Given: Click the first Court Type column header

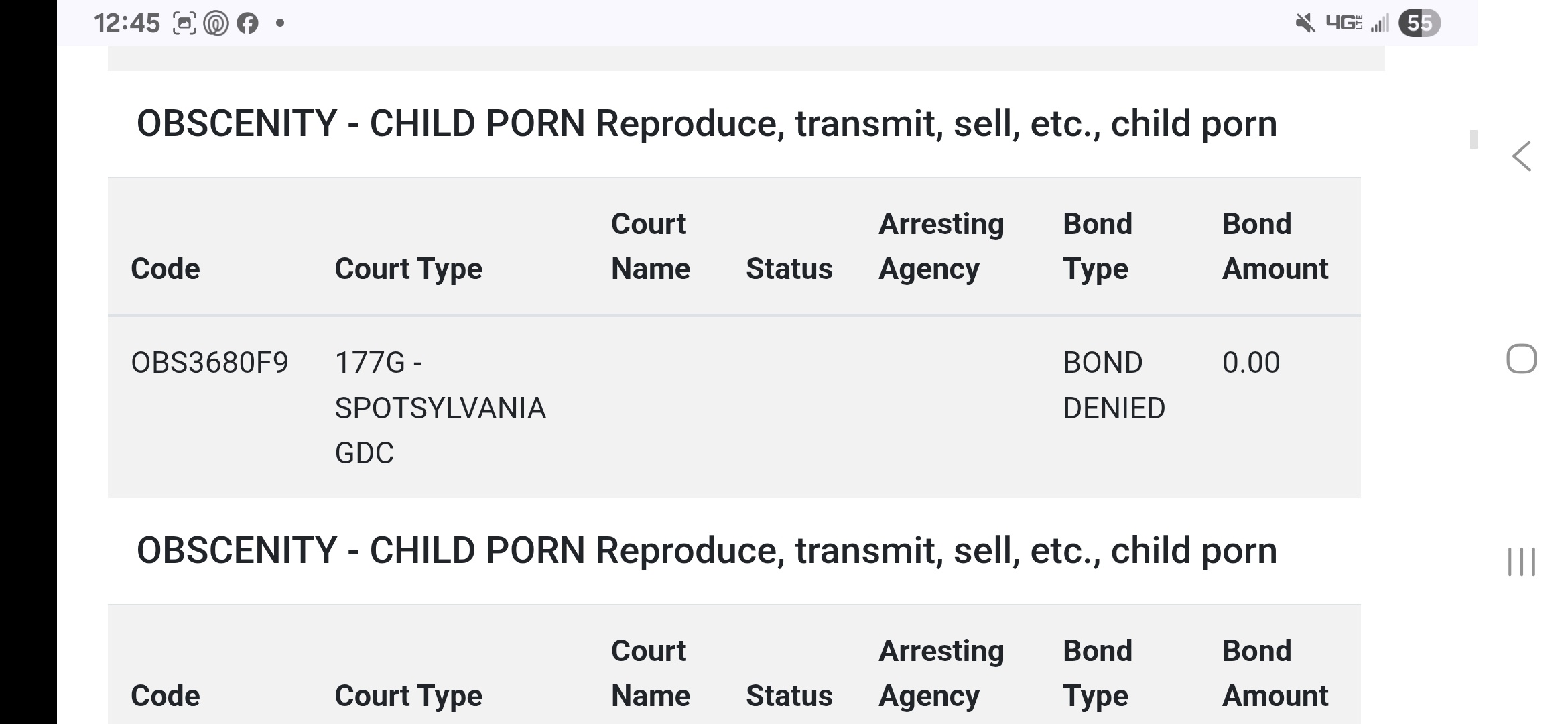Looking at the screenshot, I should [408, 269].
